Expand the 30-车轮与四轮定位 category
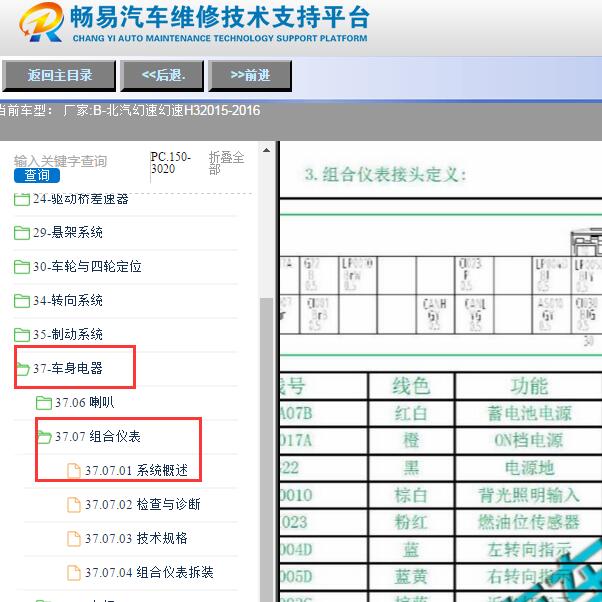The image size is (602, 602). click(x=87, y=266)
